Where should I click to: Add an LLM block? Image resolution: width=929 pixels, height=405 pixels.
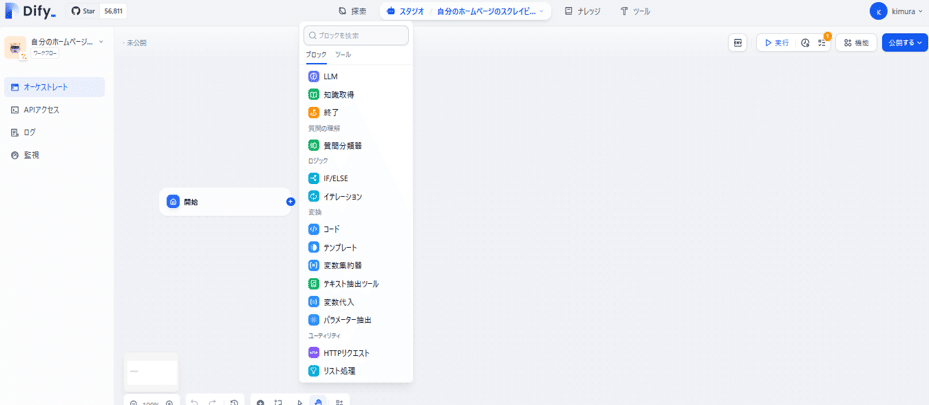pos(356,76)
